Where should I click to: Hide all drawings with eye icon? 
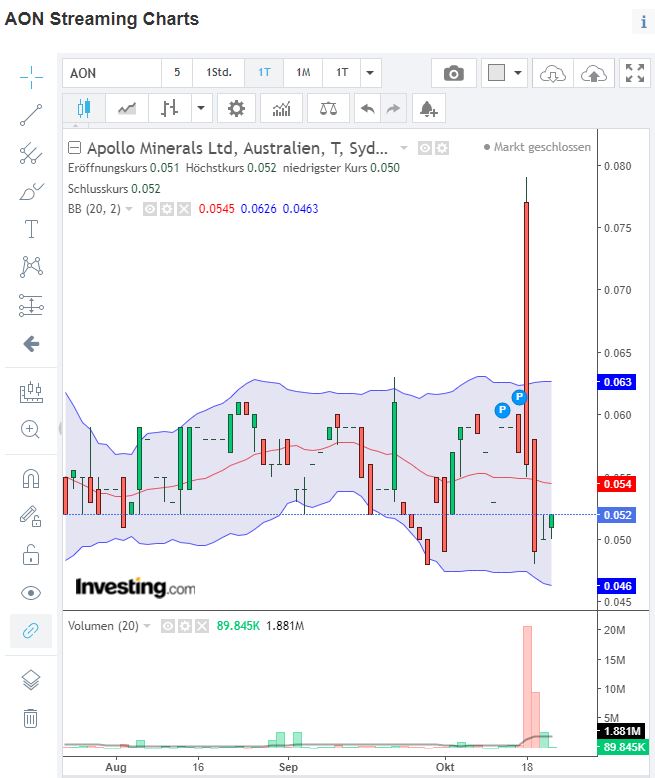click(31, 593)
